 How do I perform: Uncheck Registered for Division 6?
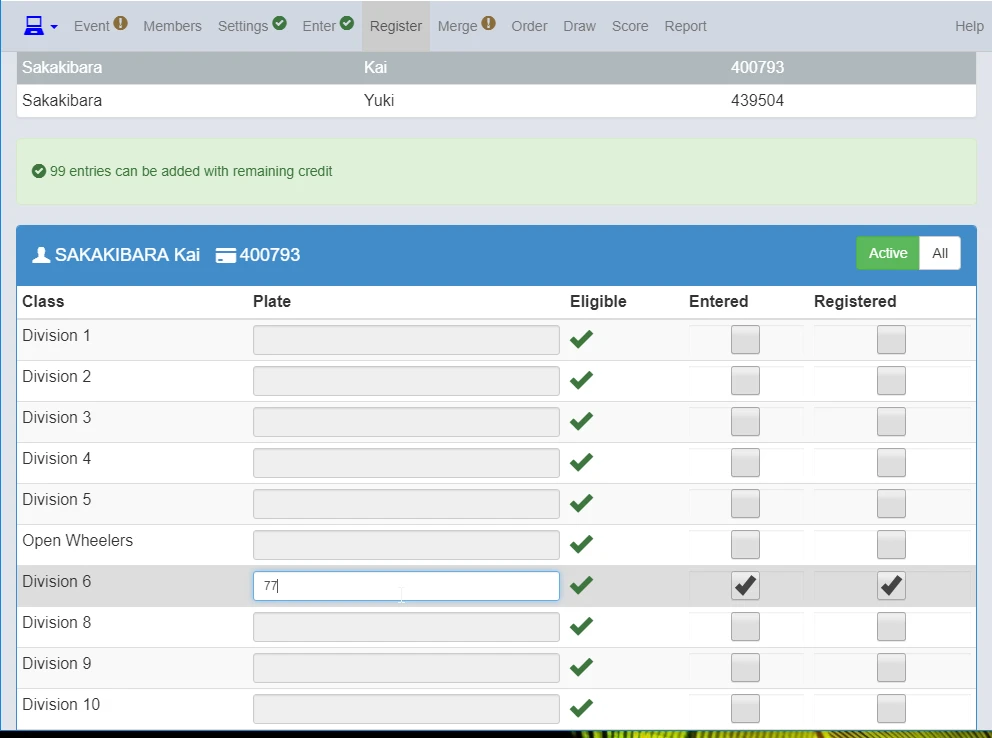(x=891, y=586)
